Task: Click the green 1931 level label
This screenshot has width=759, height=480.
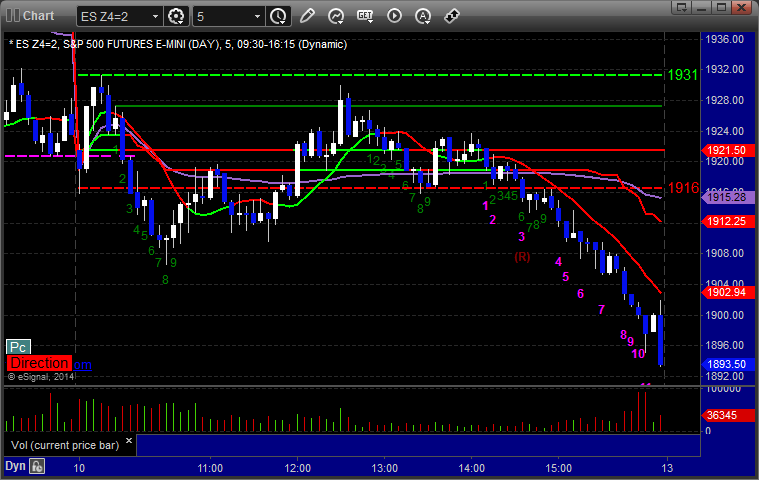Action: (x=683, y=75)
